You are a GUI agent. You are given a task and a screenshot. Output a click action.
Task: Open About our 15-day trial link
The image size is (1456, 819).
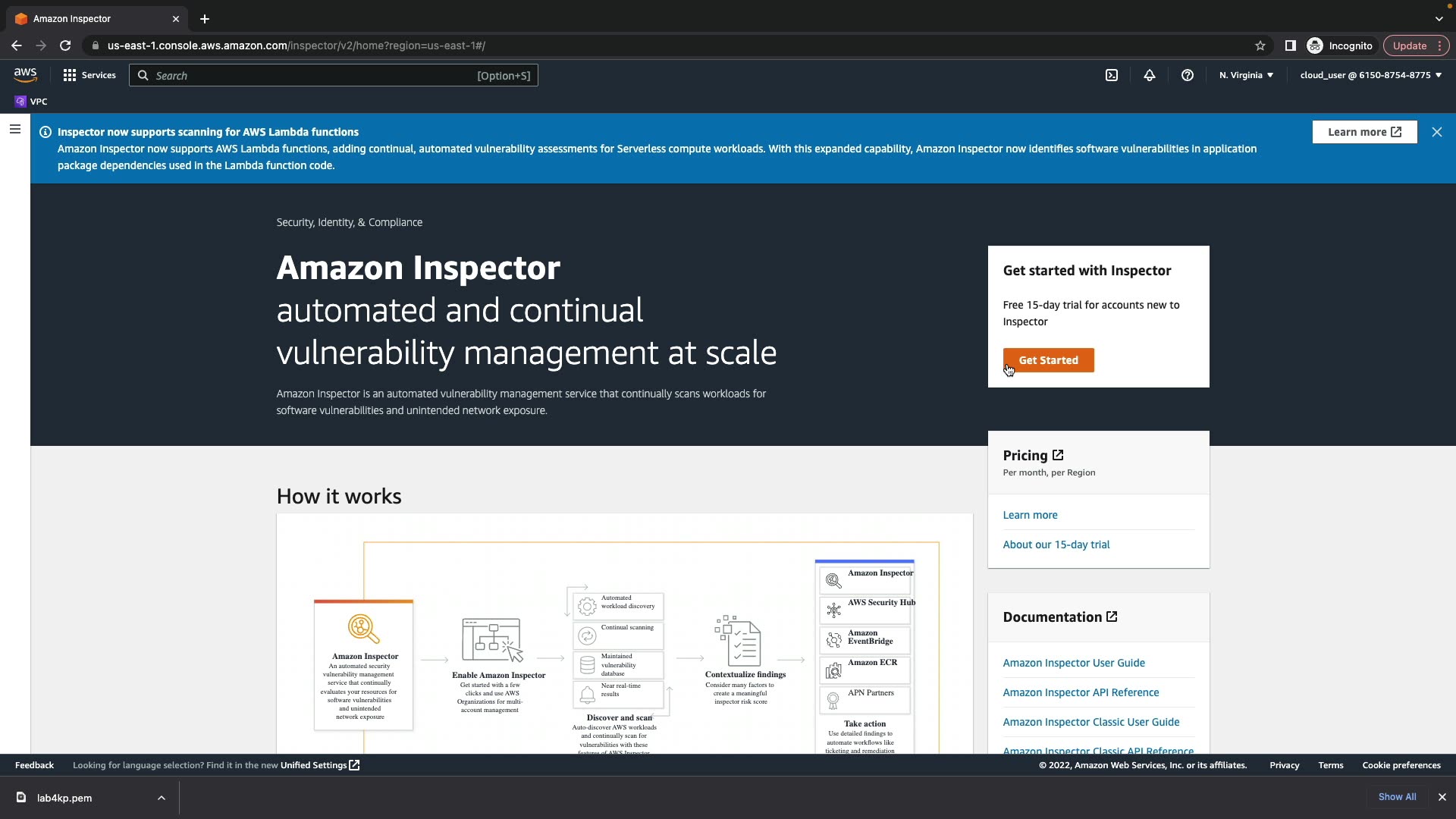pyautogui.click(x=1056, y=544)
